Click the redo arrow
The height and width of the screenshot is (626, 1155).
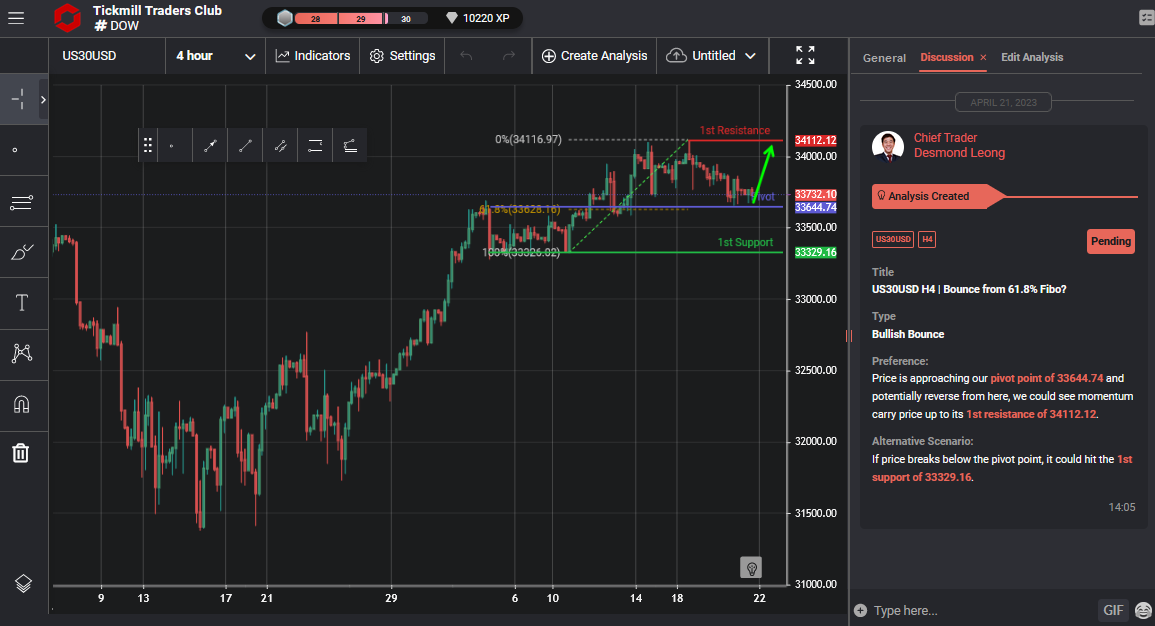click(x=509, y=56)
